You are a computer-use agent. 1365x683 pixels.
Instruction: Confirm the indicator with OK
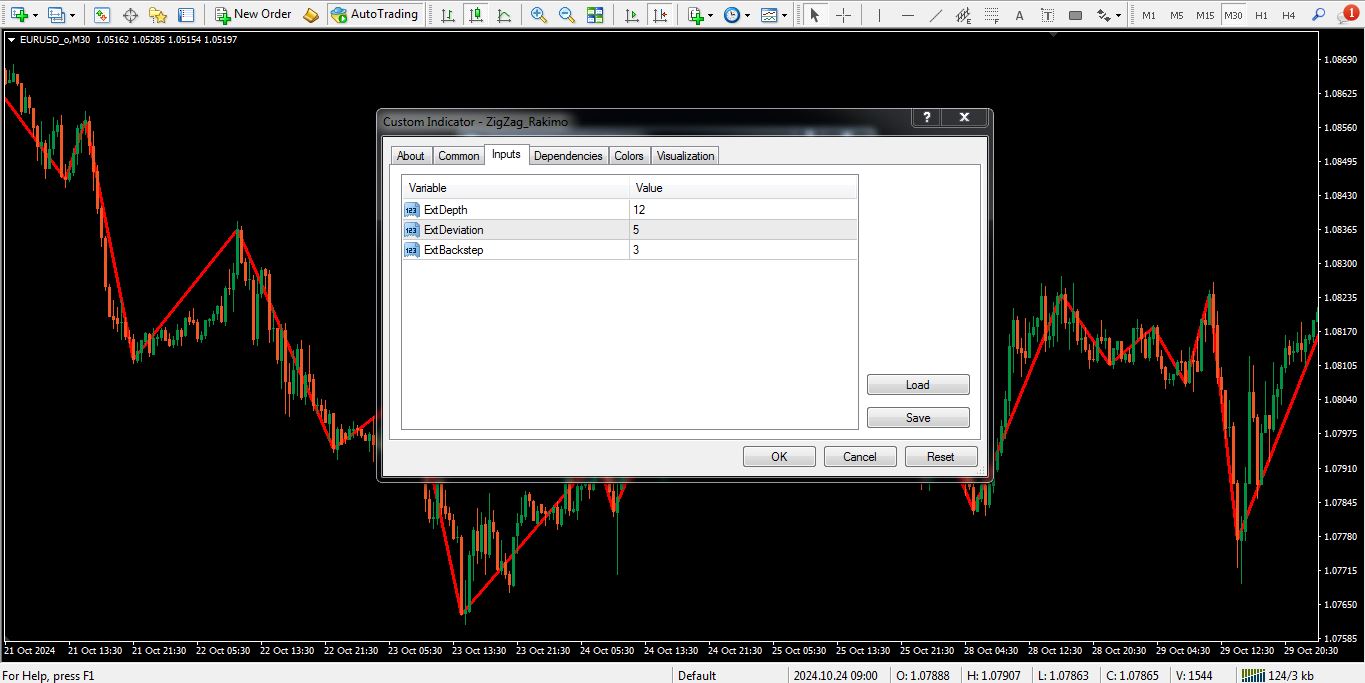click(x=779, y=457)
